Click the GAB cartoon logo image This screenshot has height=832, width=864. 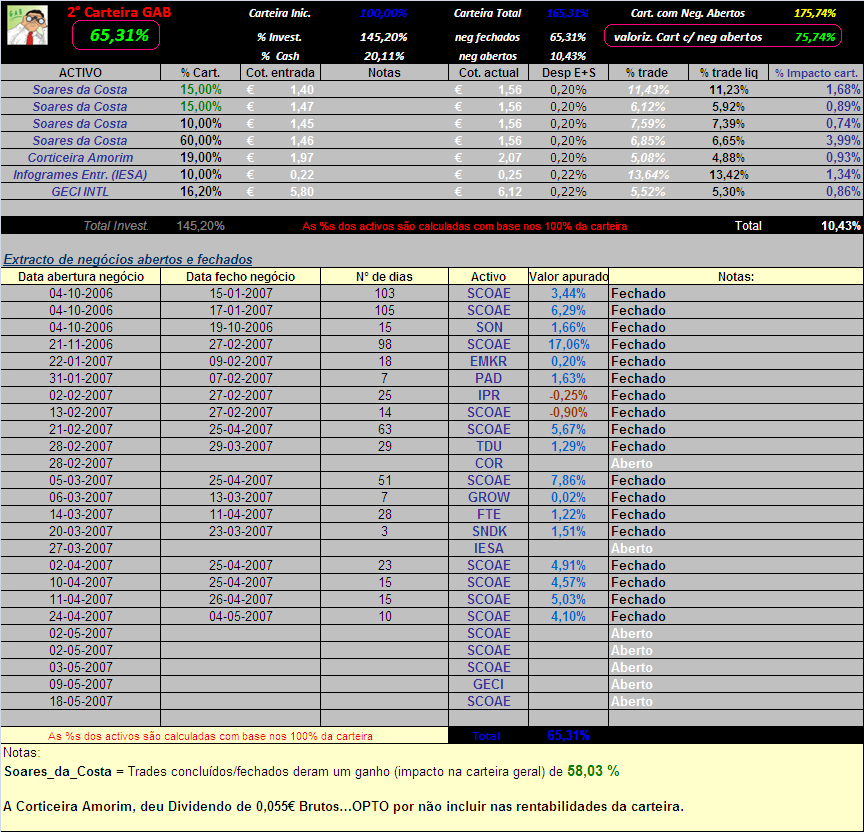(28, 25)
